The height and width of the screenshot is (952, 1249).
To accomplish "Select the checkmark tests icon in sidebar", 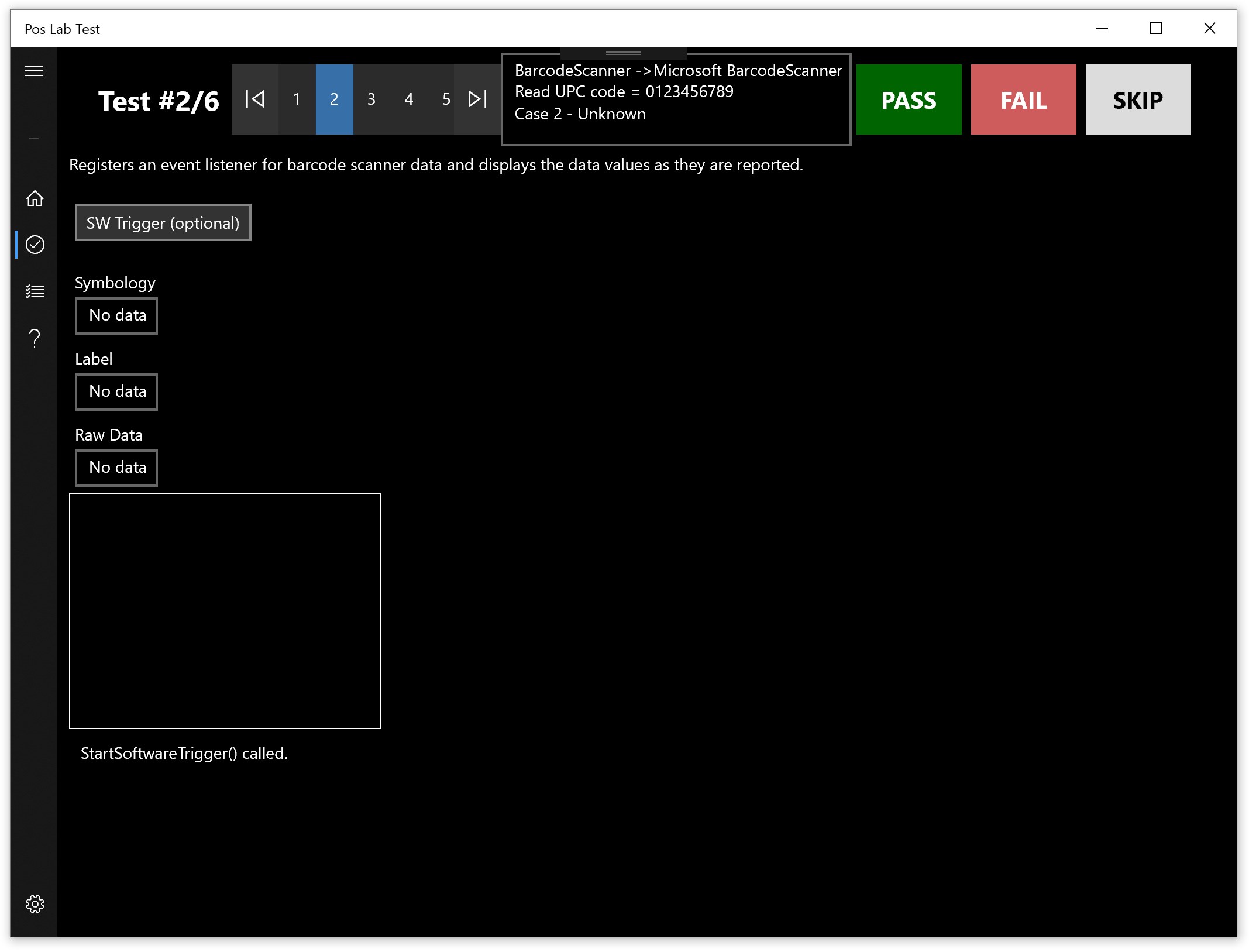I will [x=35, y=245].
